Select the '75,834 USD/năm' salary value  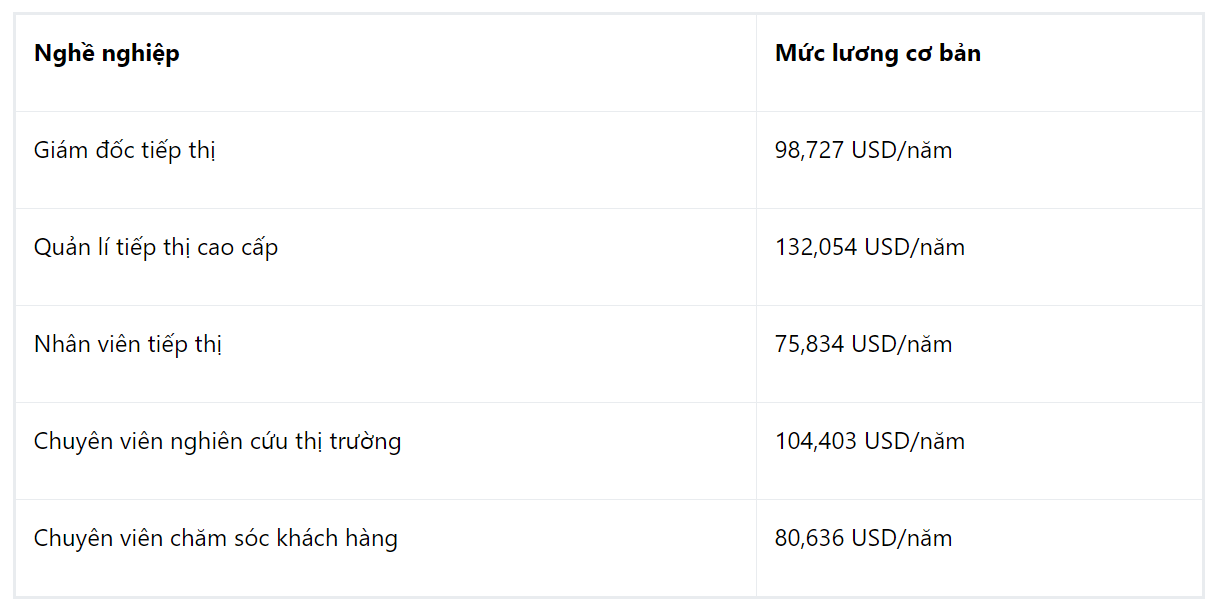point(863,344)
